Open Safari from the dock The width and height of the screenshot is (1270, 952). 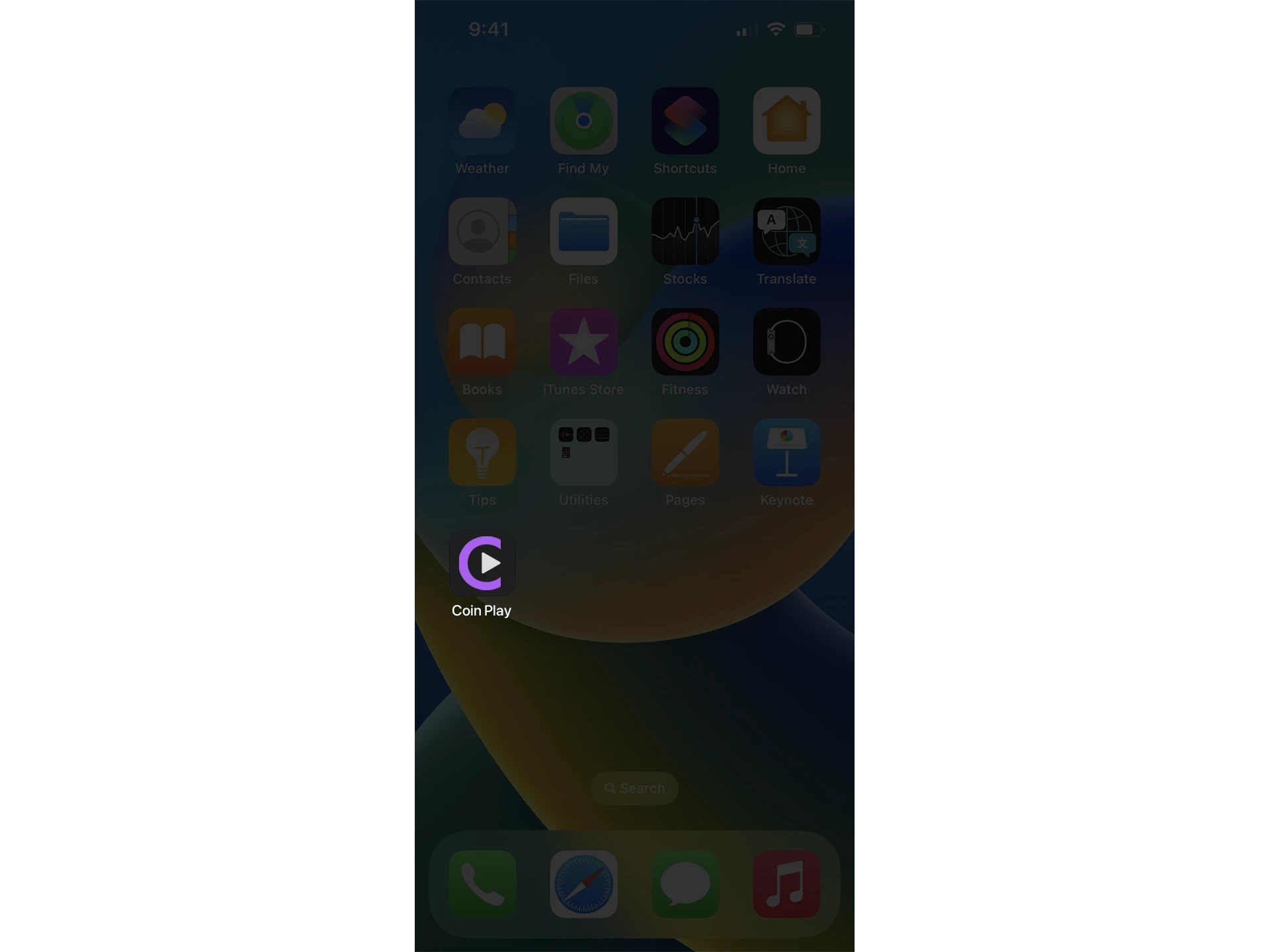[583, 883]
